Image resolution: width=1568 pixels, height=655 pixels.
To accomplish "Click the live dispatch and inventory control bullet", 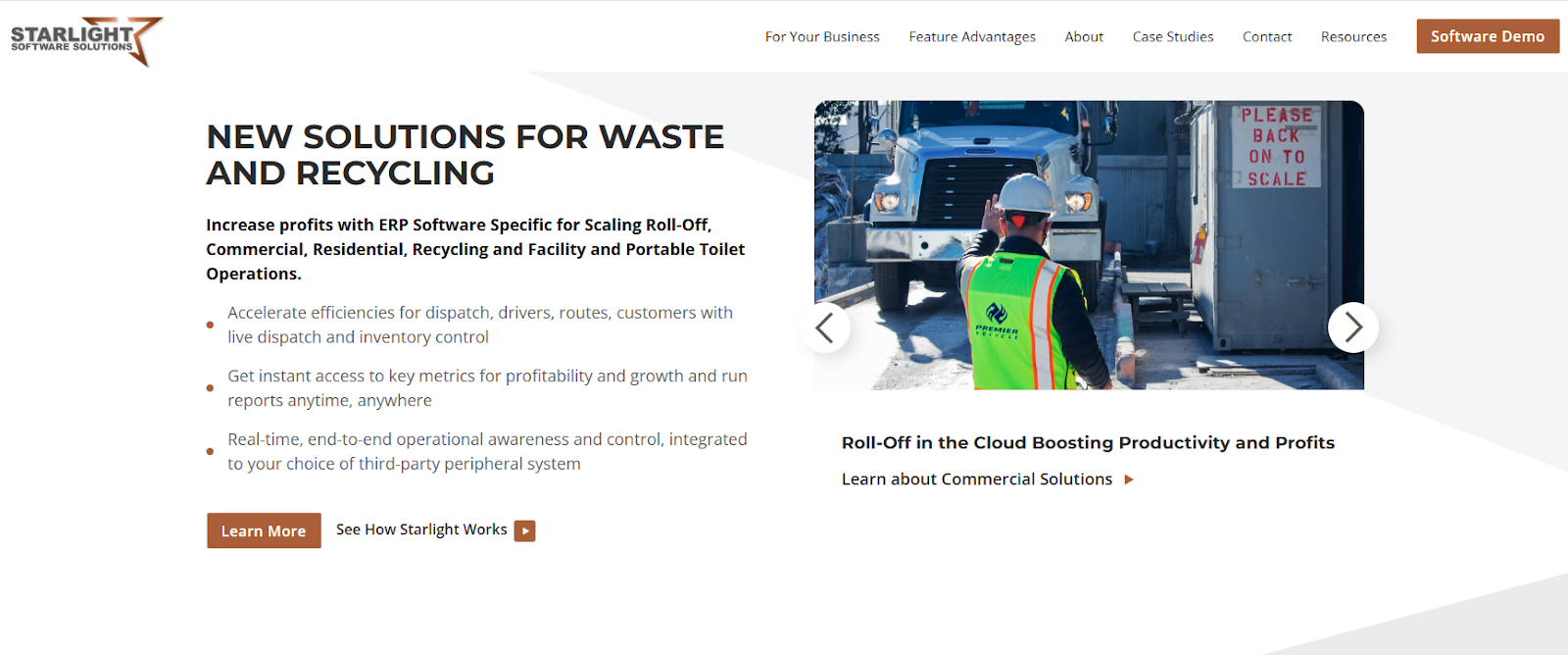I will [x=480, y=325].
